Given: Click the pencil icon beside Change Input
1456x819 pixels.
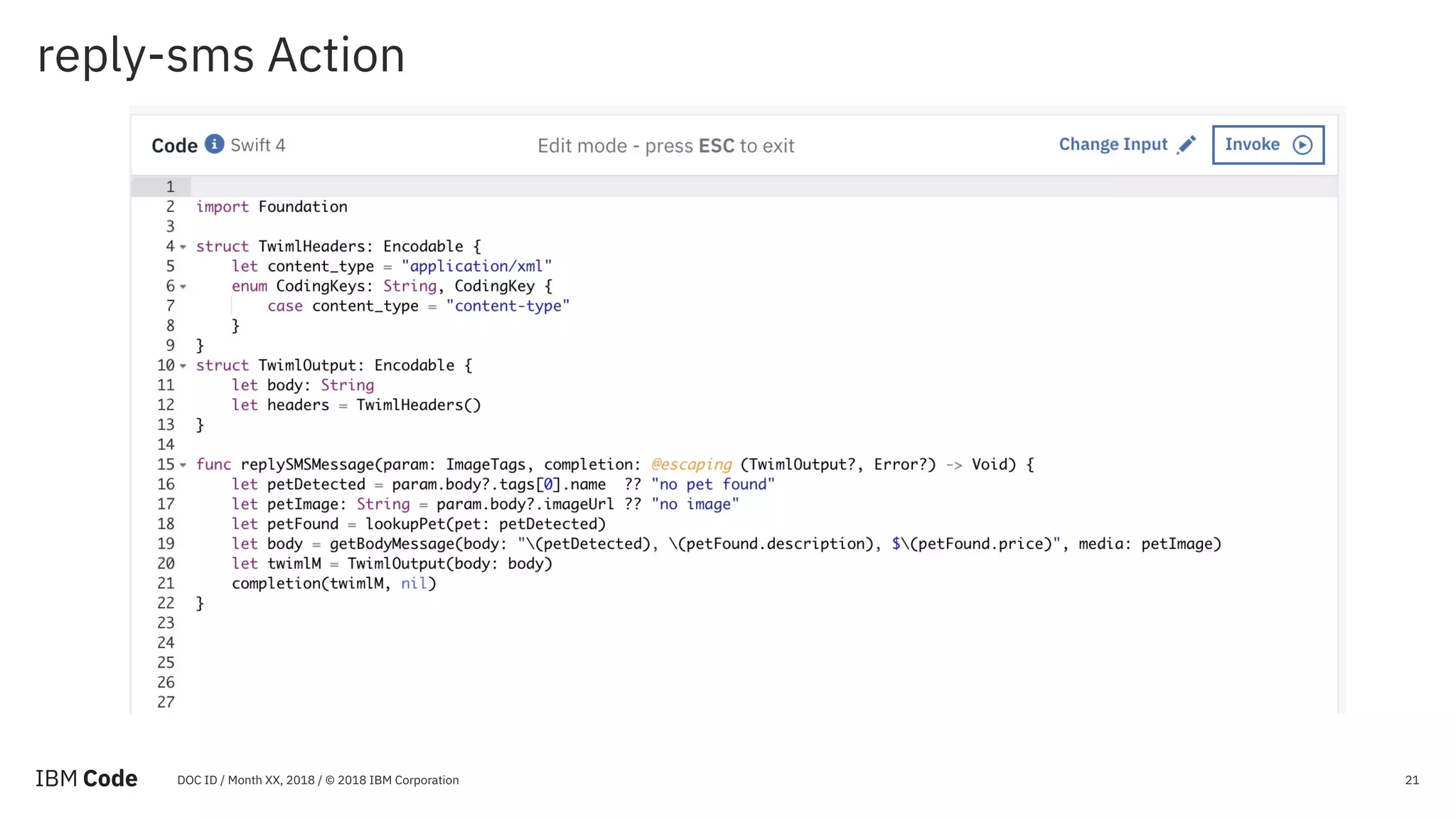Looking at the screenshot, I should 1186,144.
